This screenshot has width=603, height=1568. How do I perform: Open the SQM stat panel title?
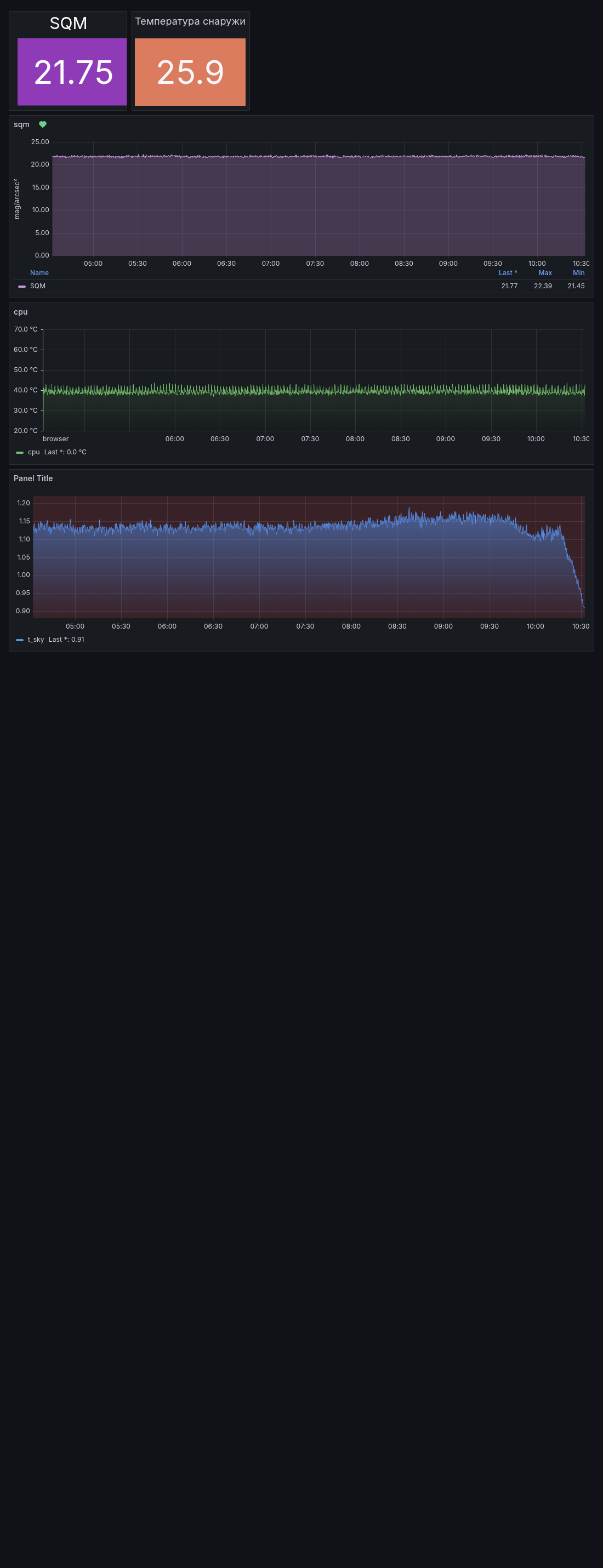(x=68, y=23)
